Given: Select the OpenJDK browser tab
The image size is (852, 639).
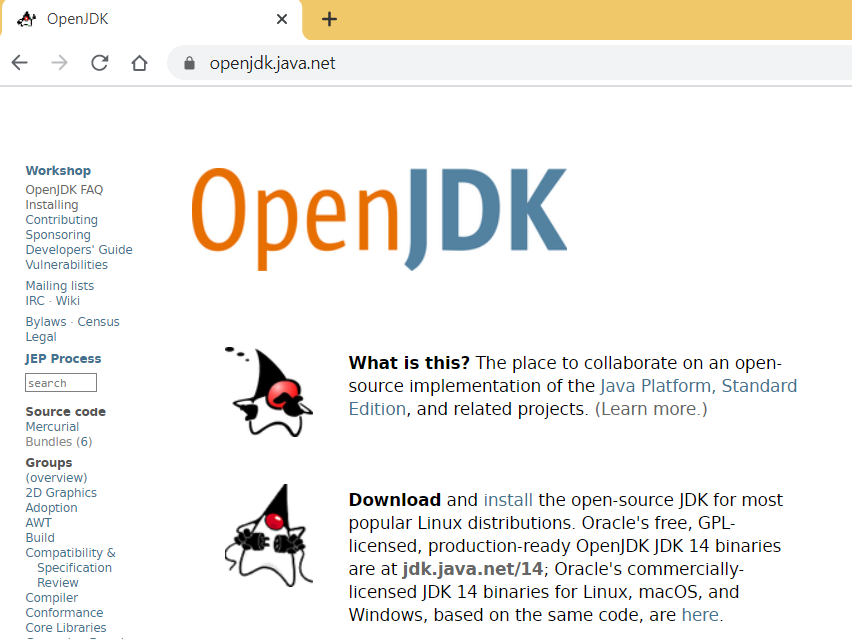Looking at the screenshot, I should tap(152, 20).
